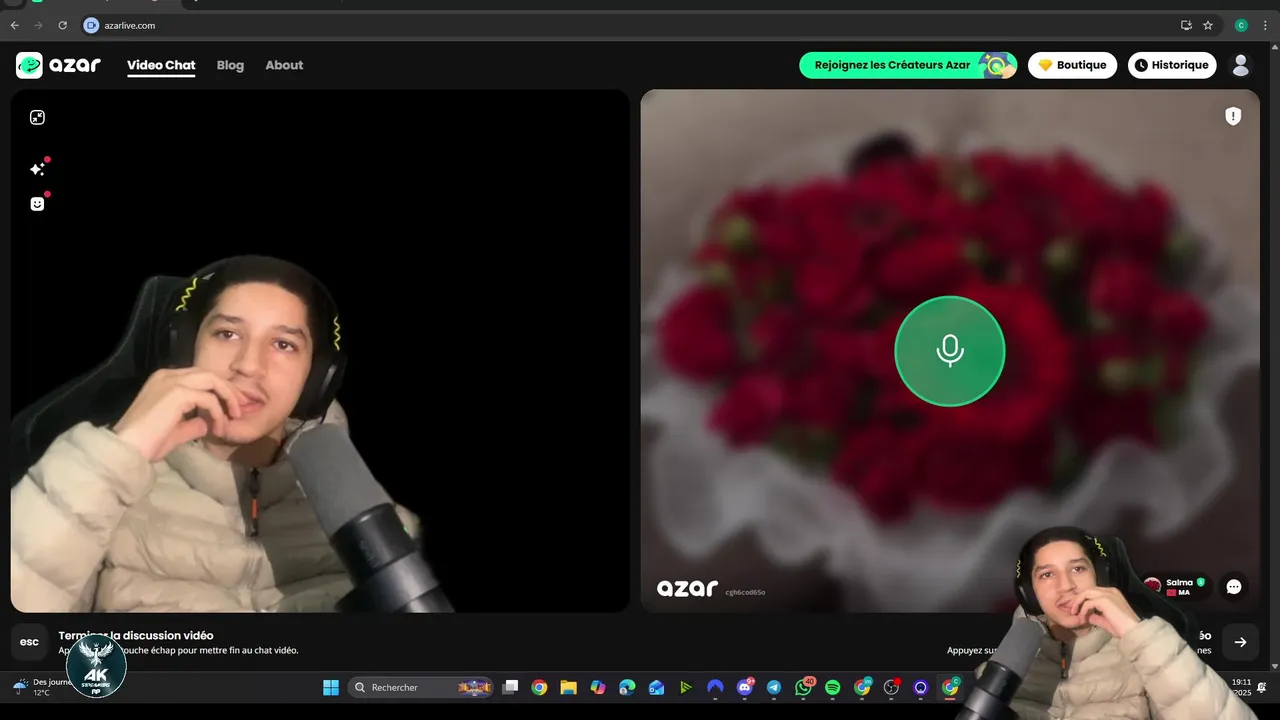Click browser back arrow

point(14,25)
